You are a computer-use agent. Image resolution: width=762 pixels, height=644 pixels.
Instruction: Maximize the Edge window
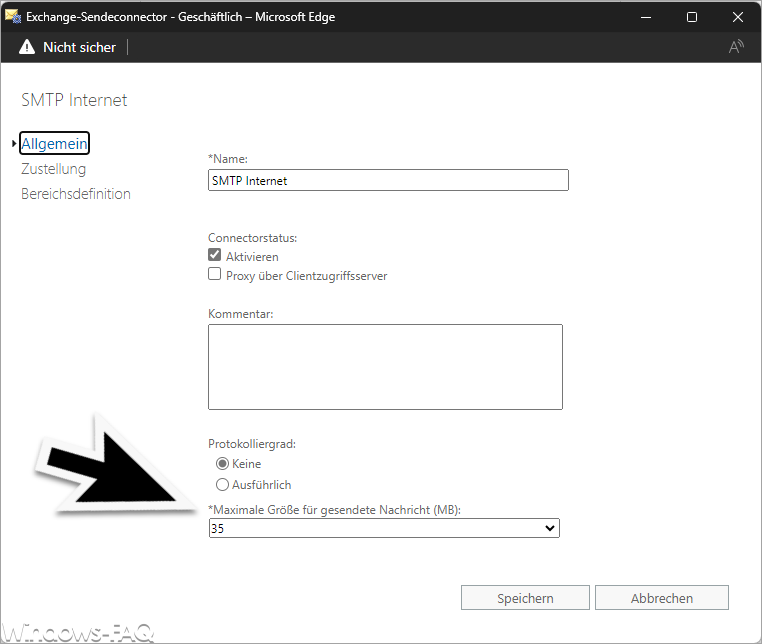pyautogui.click(x=692, y=17)
